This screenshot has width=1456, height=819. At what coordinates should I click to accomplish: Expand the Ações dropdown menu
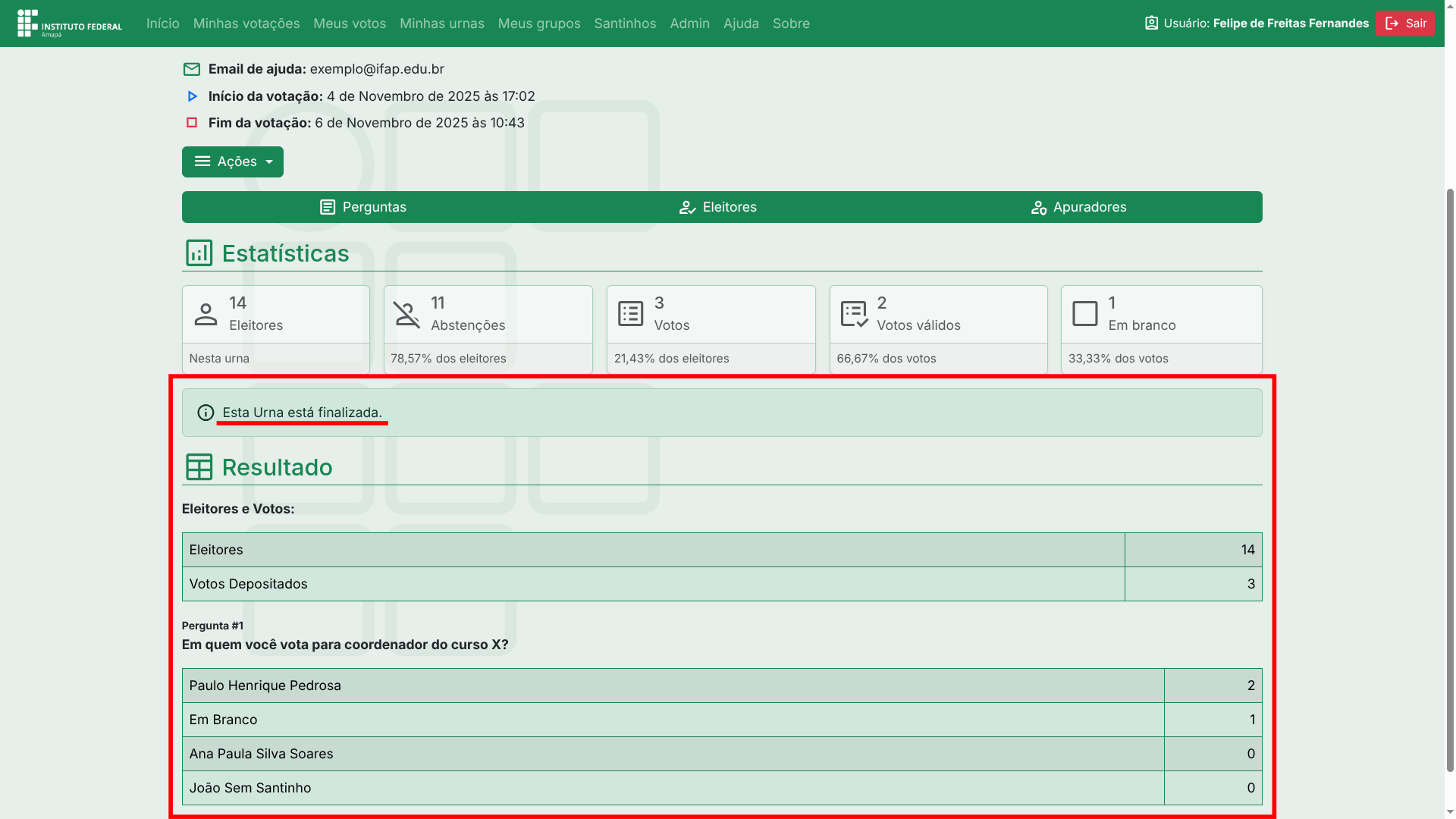point(233,162)
